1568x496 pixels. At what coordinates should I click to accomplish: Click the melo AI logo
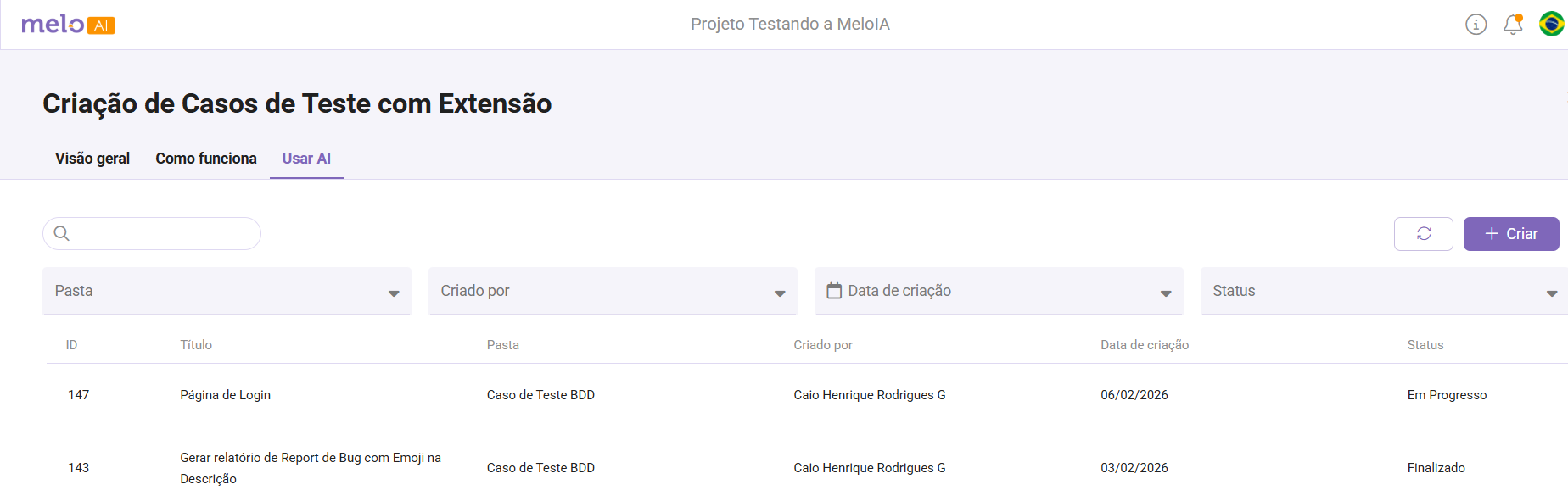[68, 25]
